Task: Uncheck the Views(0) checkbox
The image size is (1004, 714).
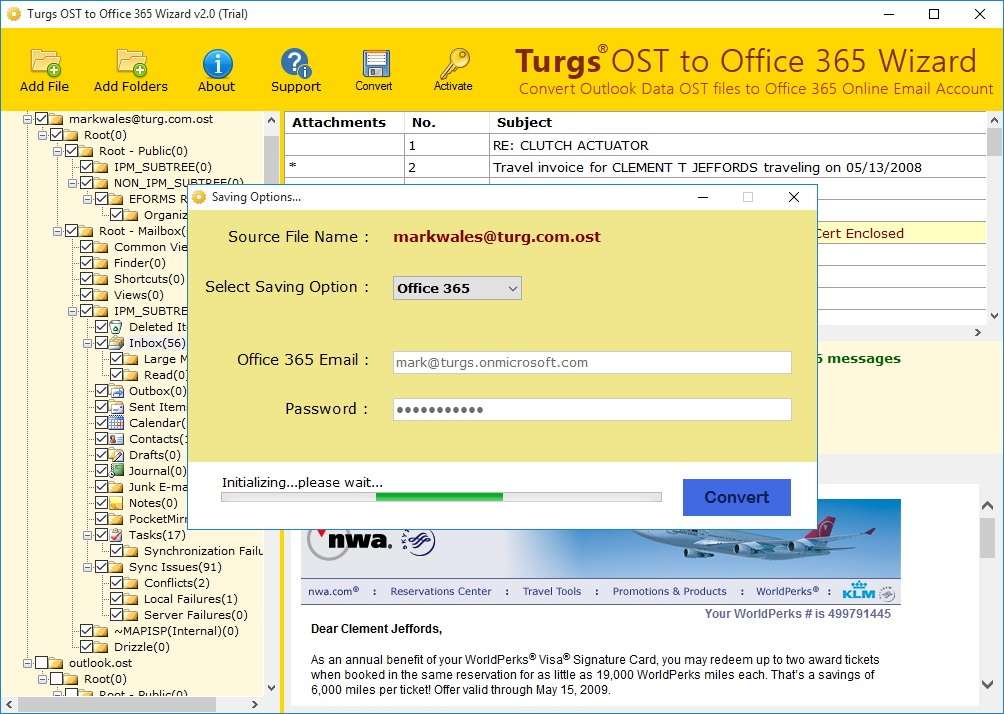Action: 86,295
